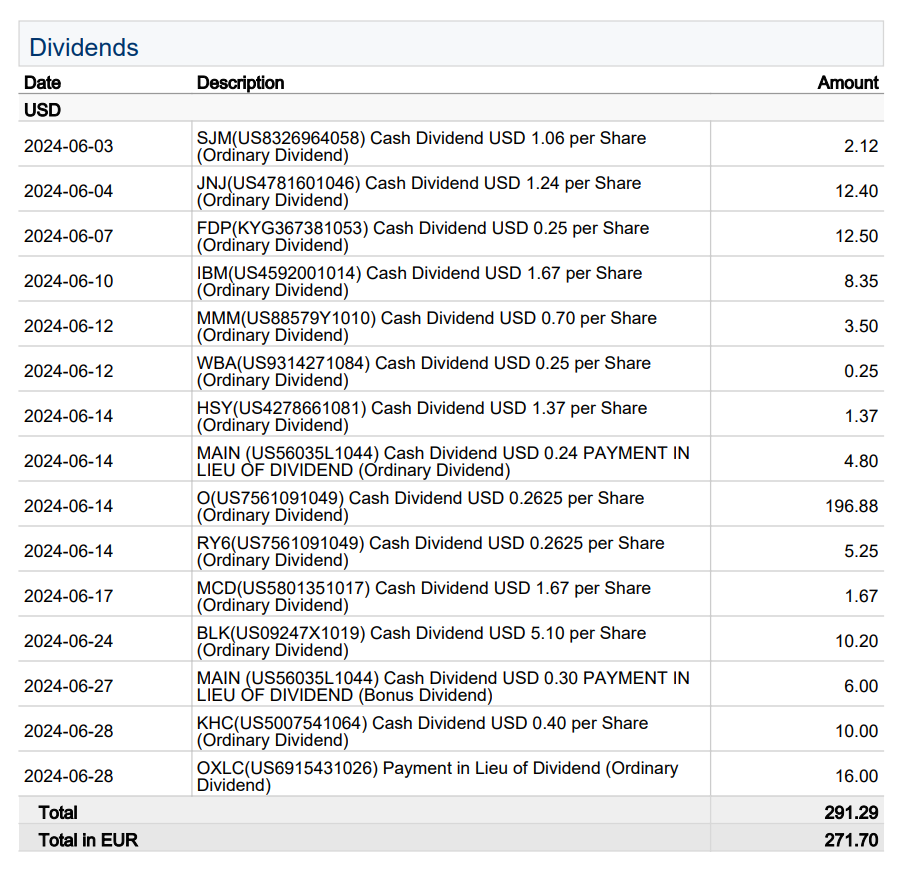Click the Amount column header
The image size is (915, 871).
[848, 83]
